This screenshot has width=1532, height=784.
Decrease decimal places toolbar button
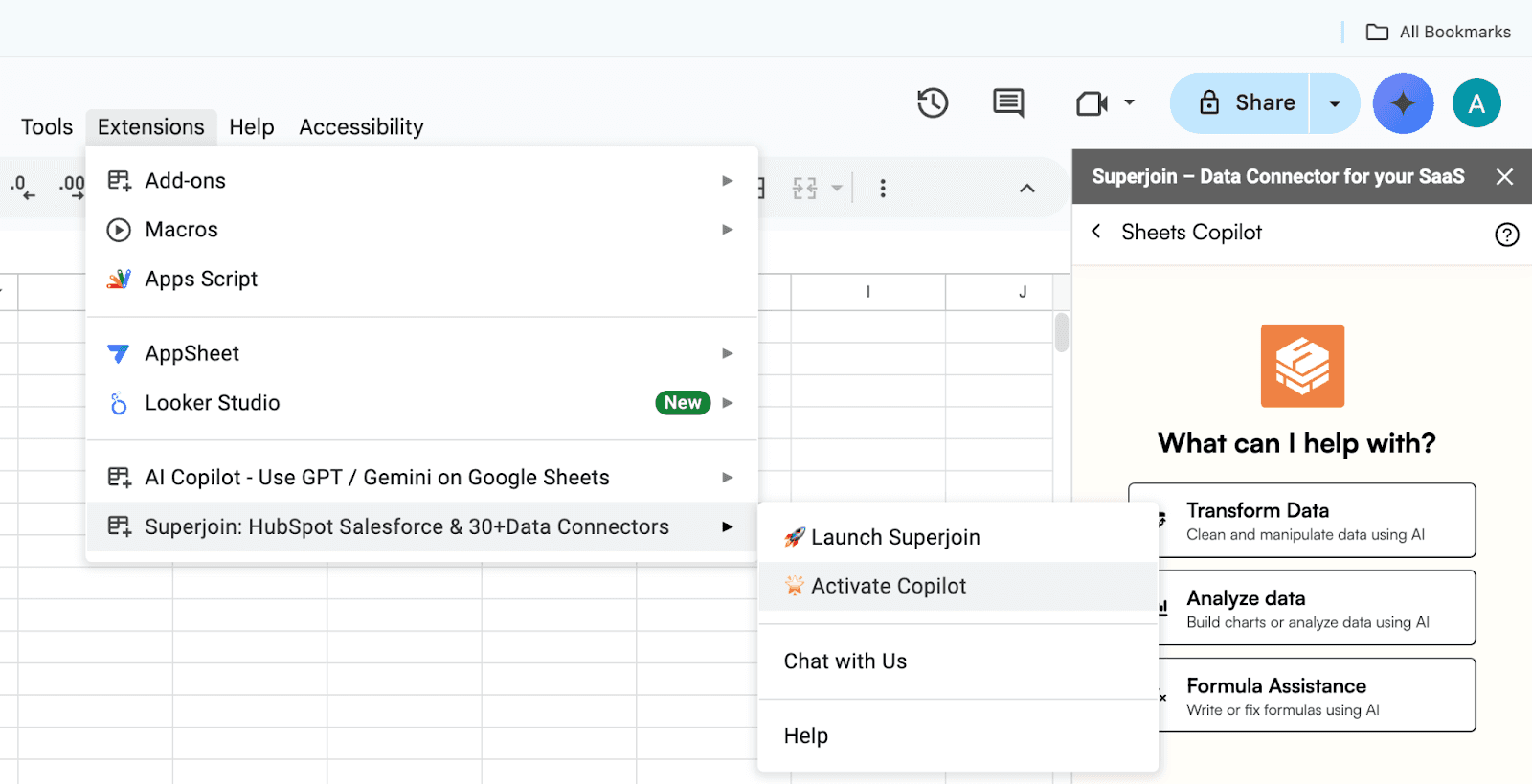tap(22, 187)
